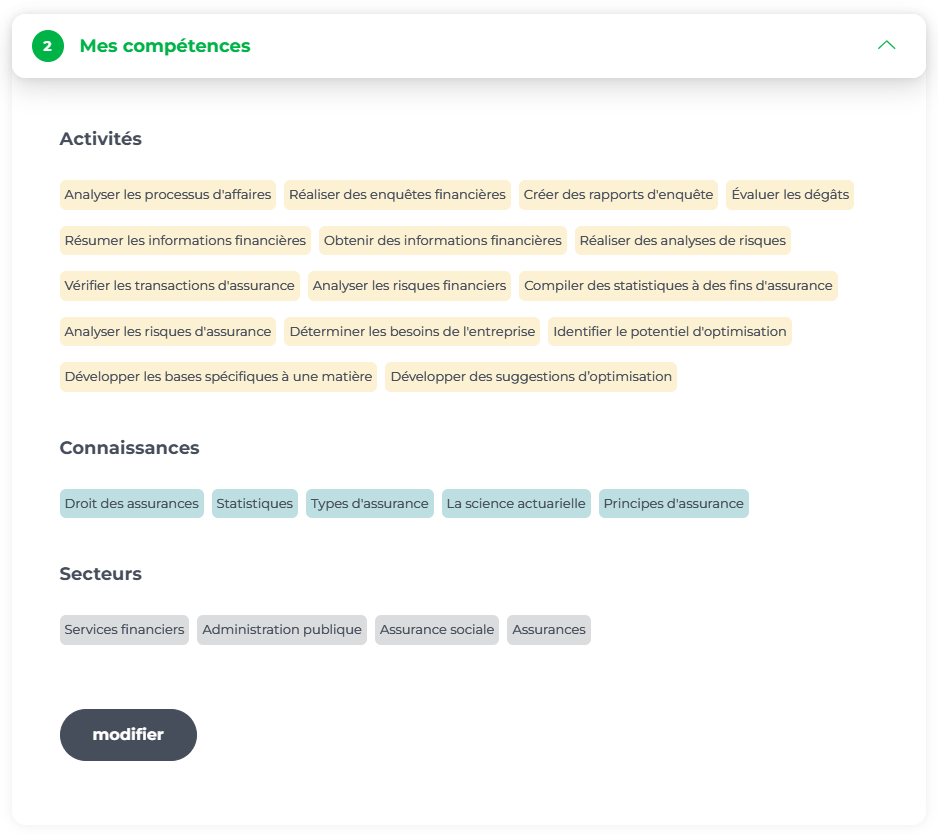Collapse the Mes compétences section chevron
938x835 pixels.
point(886,46)
